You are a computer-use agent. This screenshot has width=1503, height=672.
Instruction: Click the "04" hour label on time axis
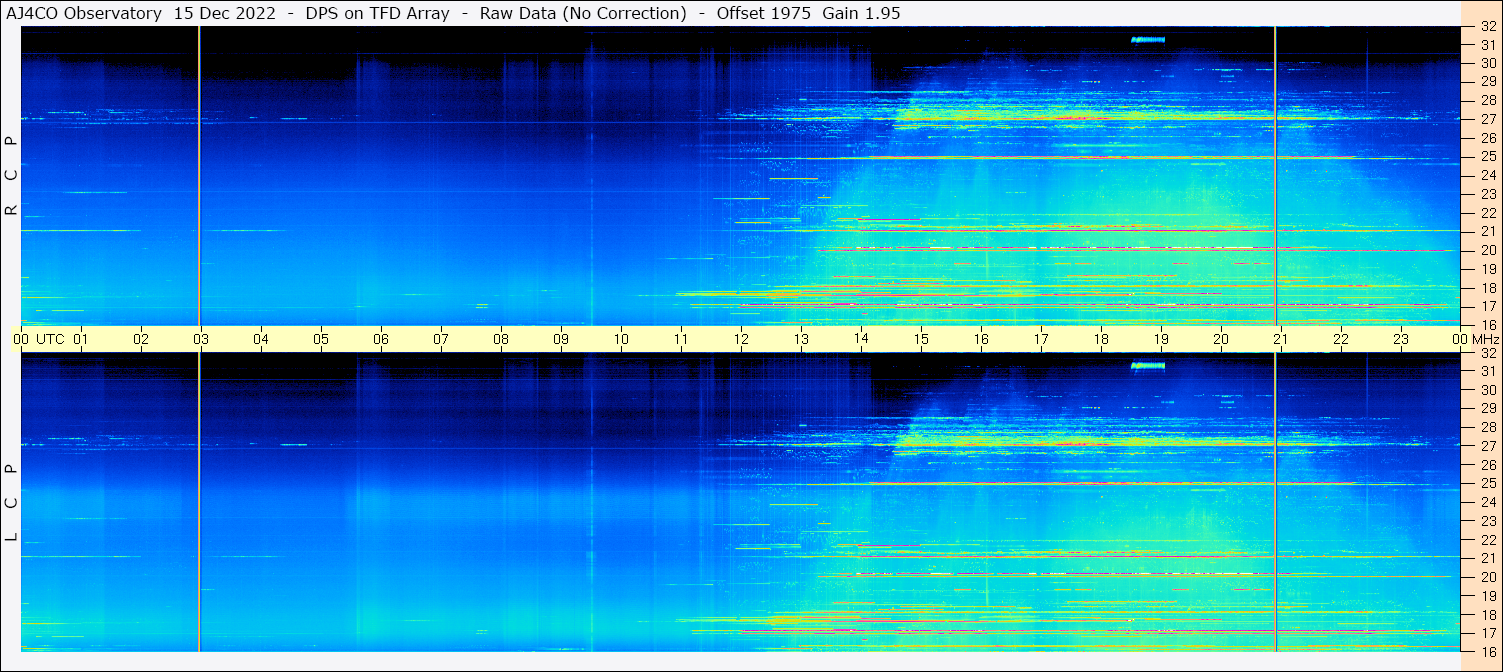(261, 339)
